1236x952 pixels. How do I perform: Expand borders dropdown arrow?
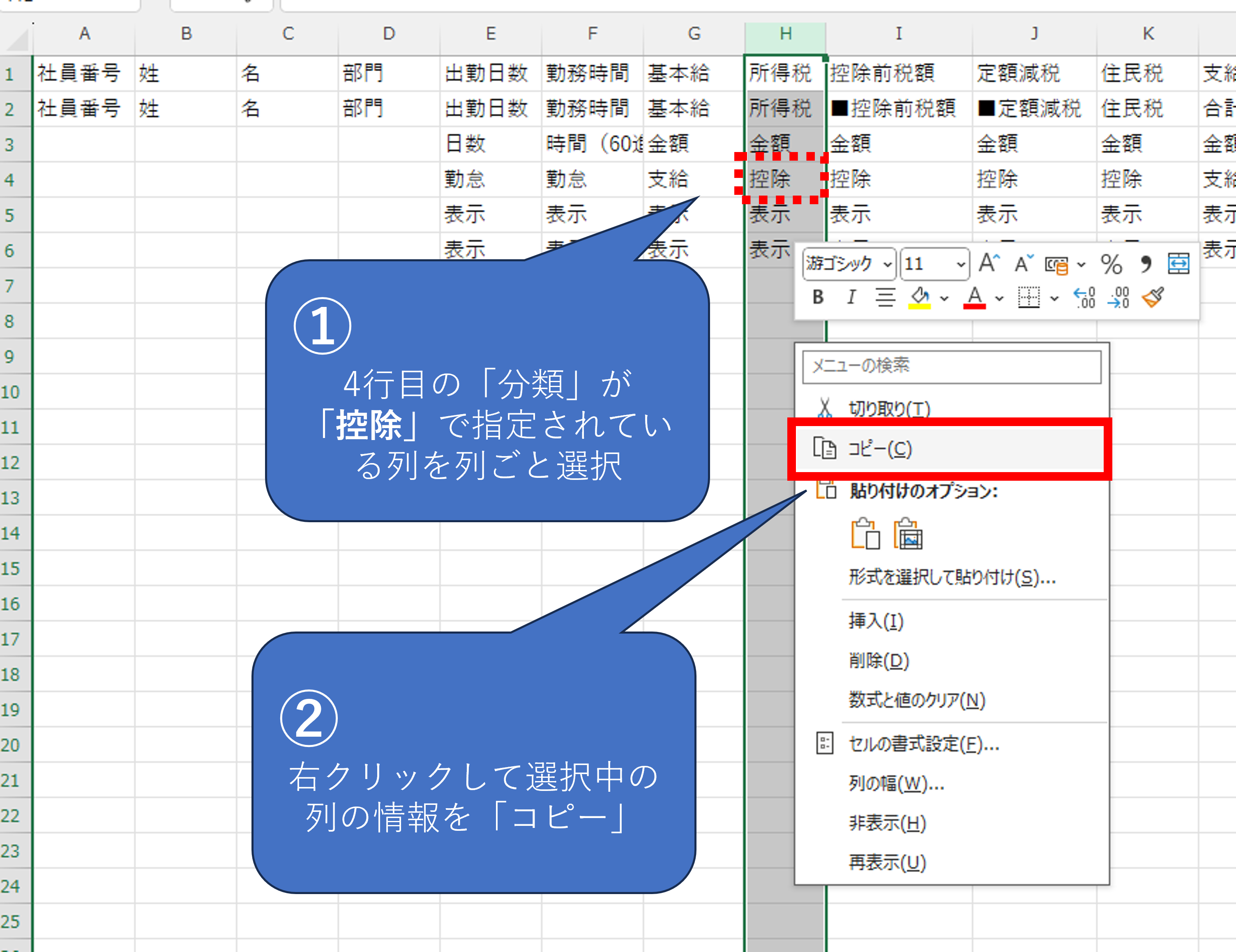1054,298
